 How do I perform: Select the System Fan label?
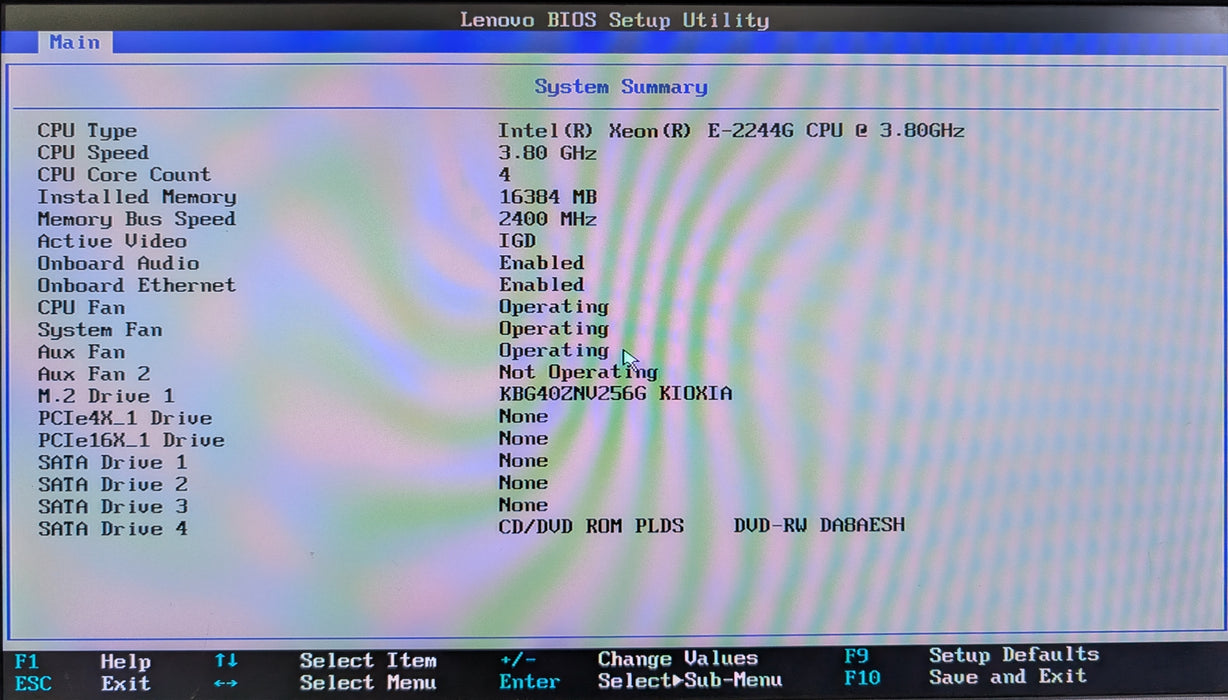[100, 329]
